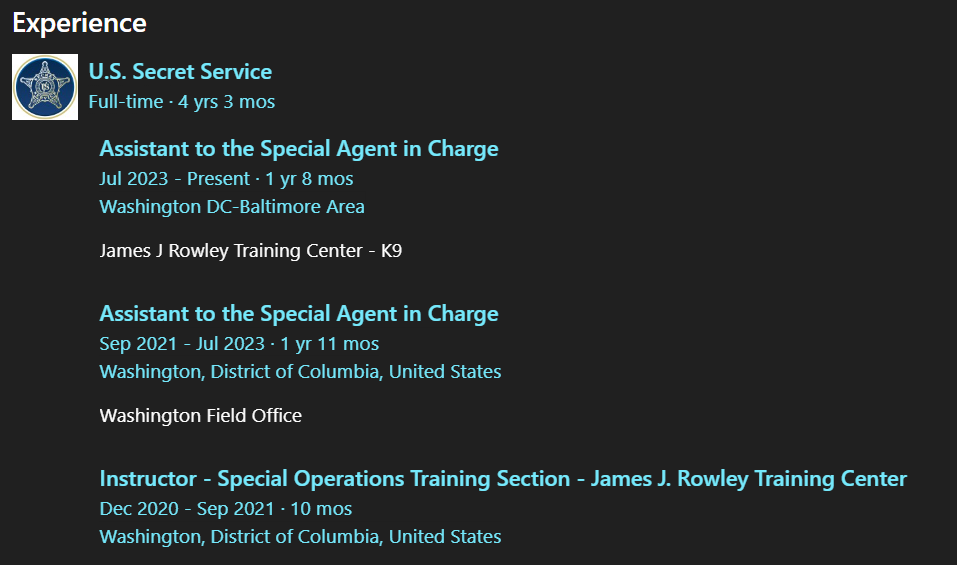This screenshot has height=565, width=957.
Task: Select the 10 mos duration text
Action: pos(321,509)
